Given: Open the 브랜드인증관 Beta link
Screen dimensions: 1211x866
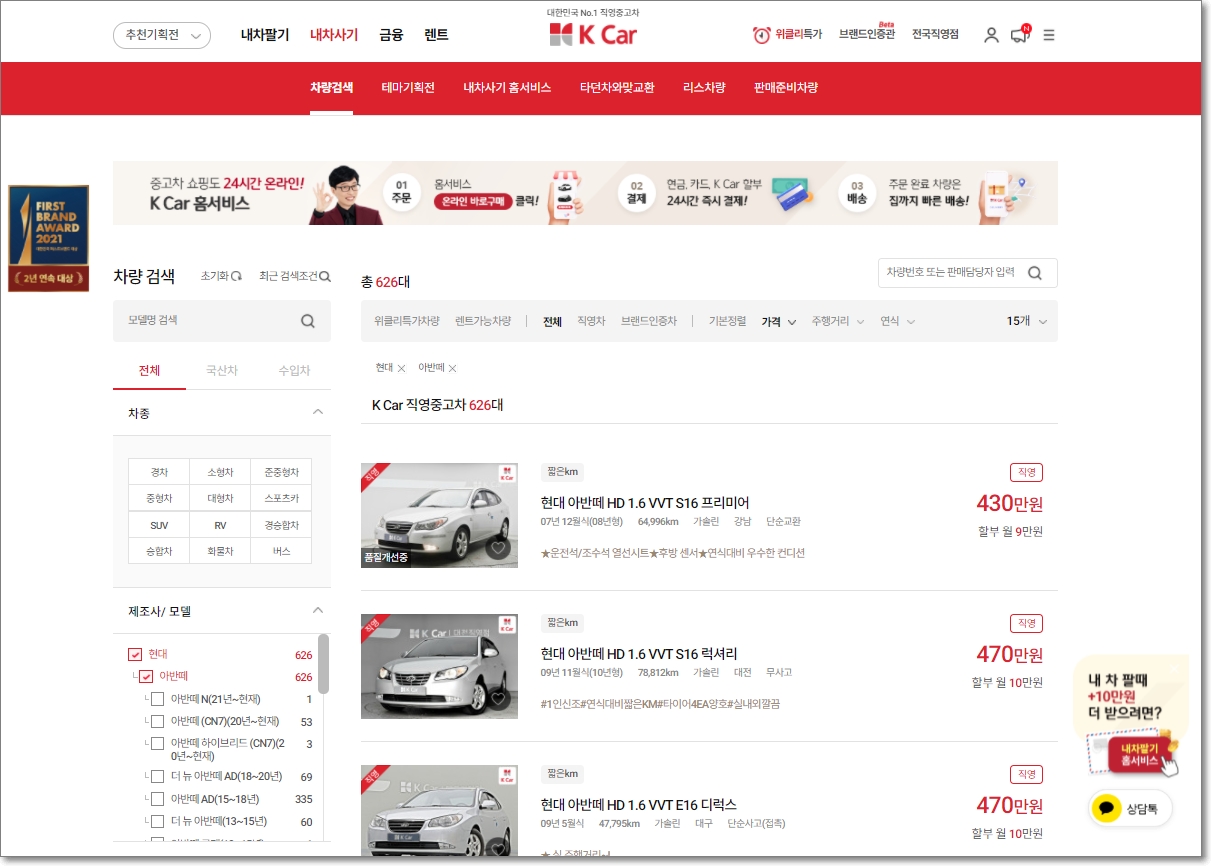Looking at the screenshot, I should [867, 34].
